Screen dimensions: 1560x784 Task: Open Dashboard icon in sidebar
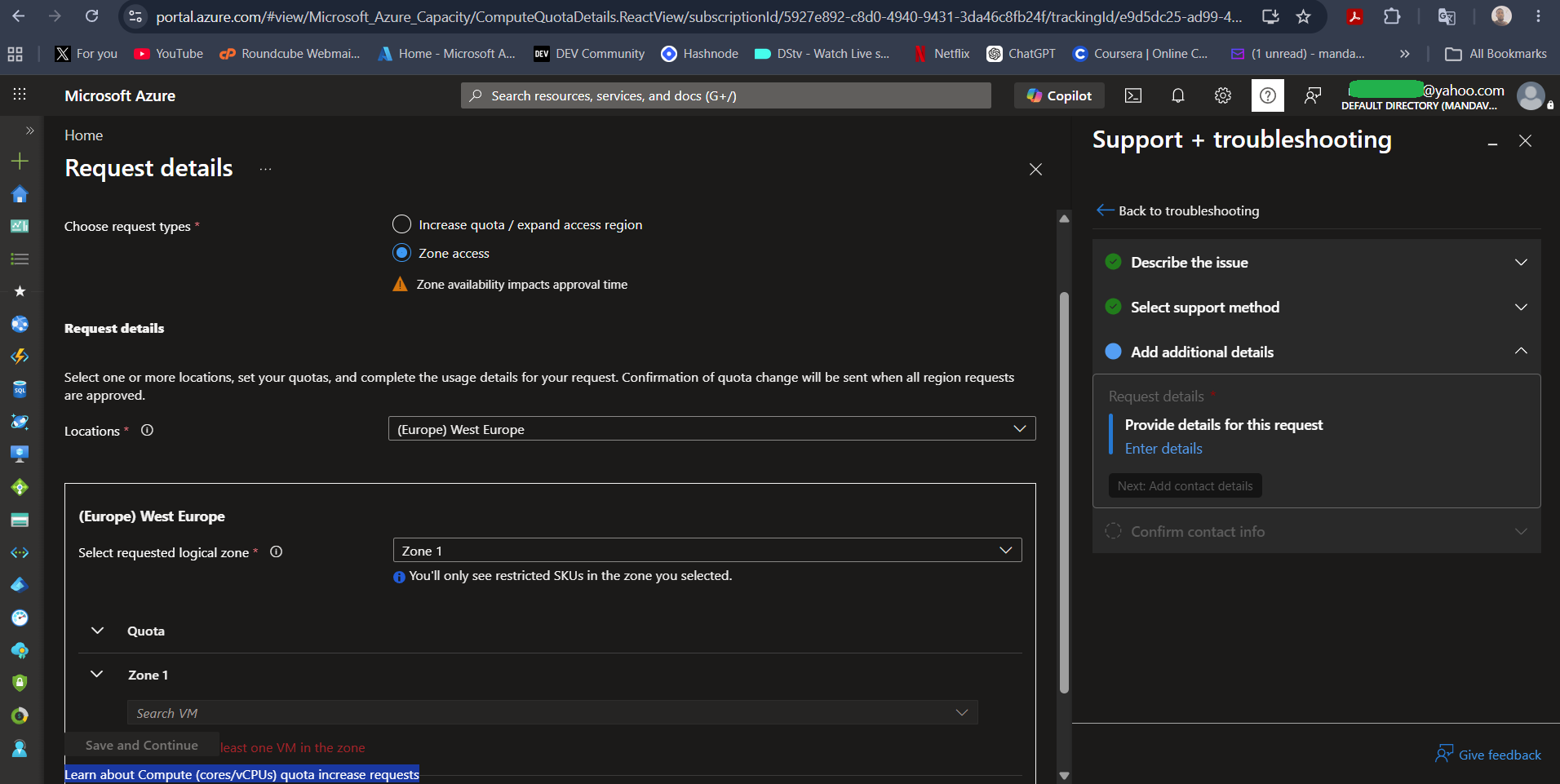(x=20, y=226)
